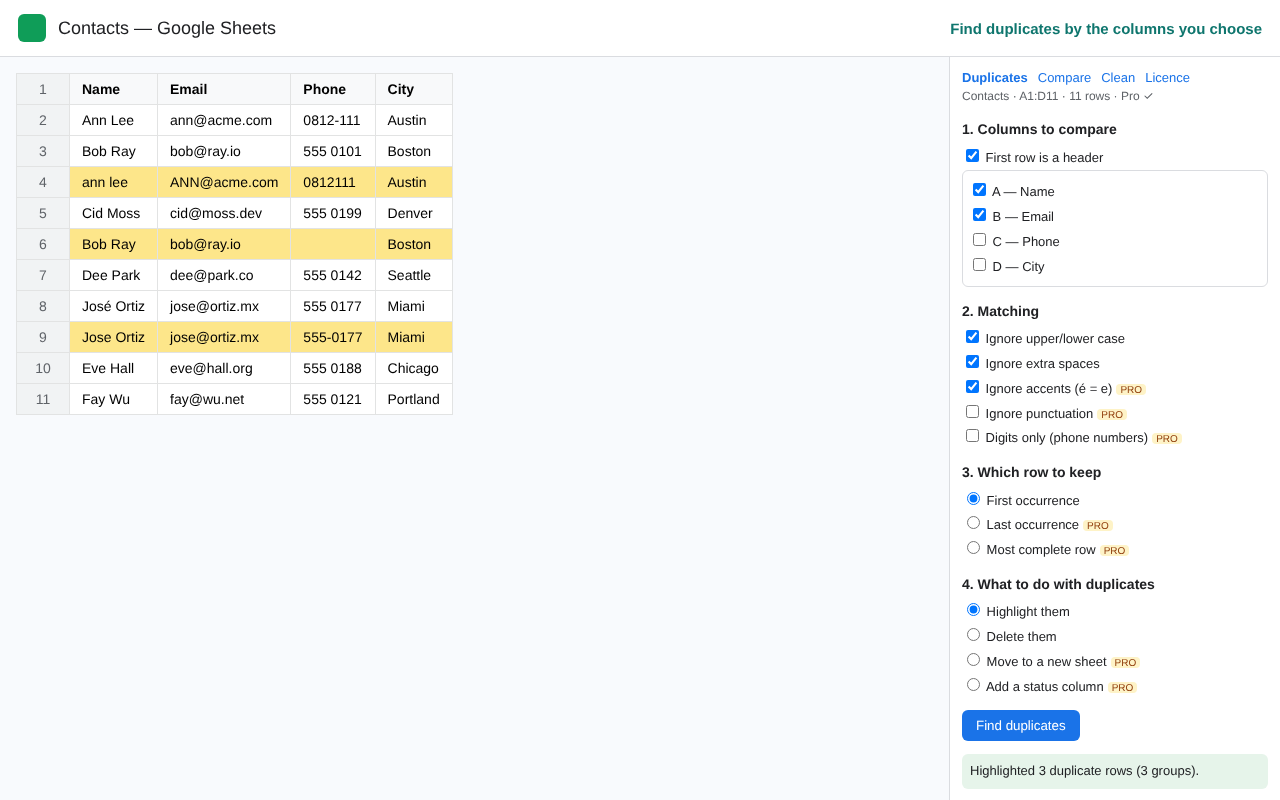1280x800 pixels.
Task: Select highlighted cell ANN@acme.com
Action: tap(224, 182)
